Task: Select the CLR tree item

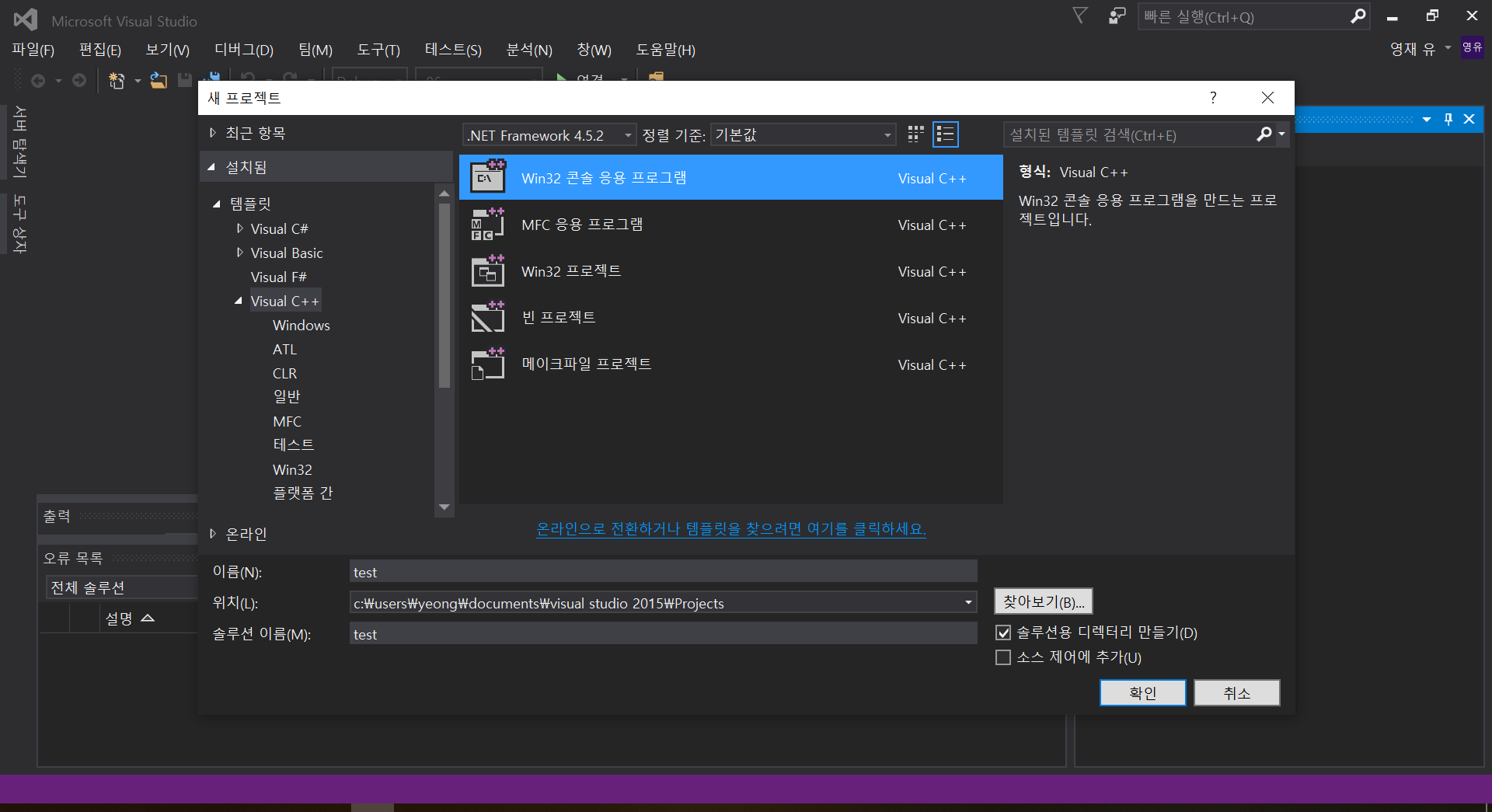Action: [284, 373]
